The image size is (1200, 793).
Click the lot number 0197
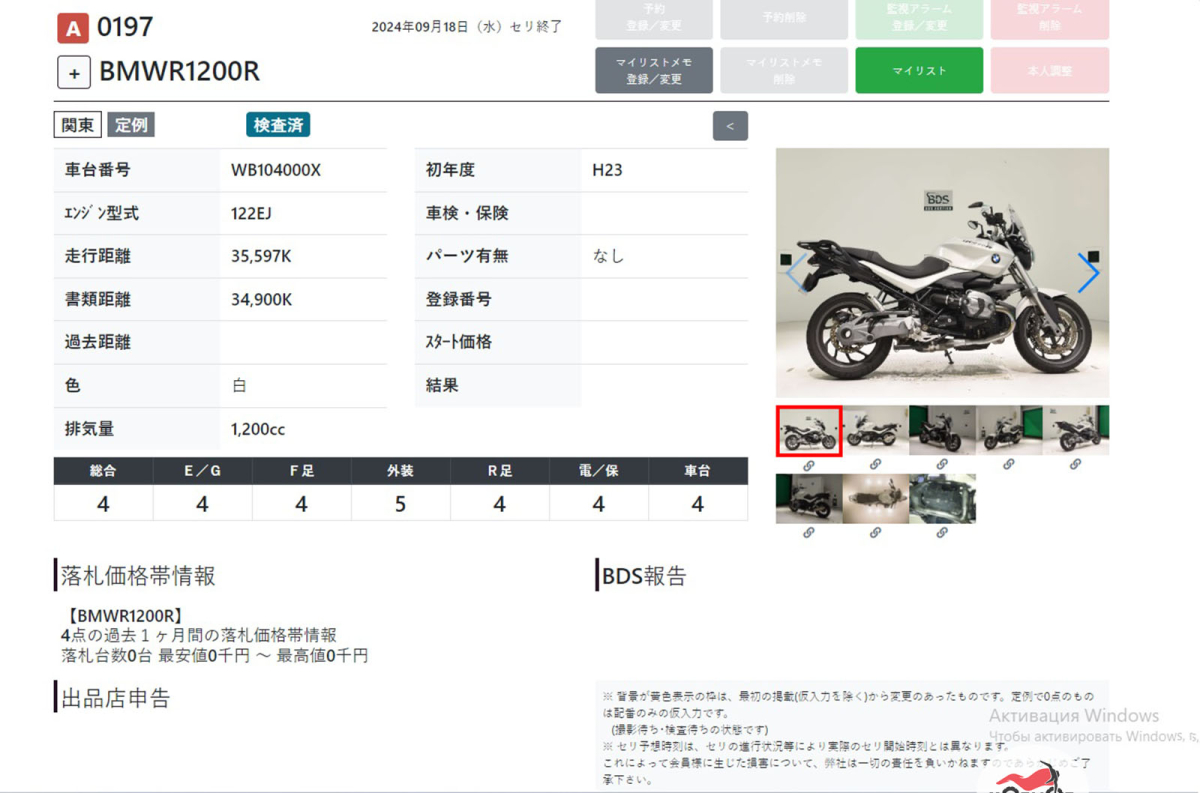click(x=125, y=27)
